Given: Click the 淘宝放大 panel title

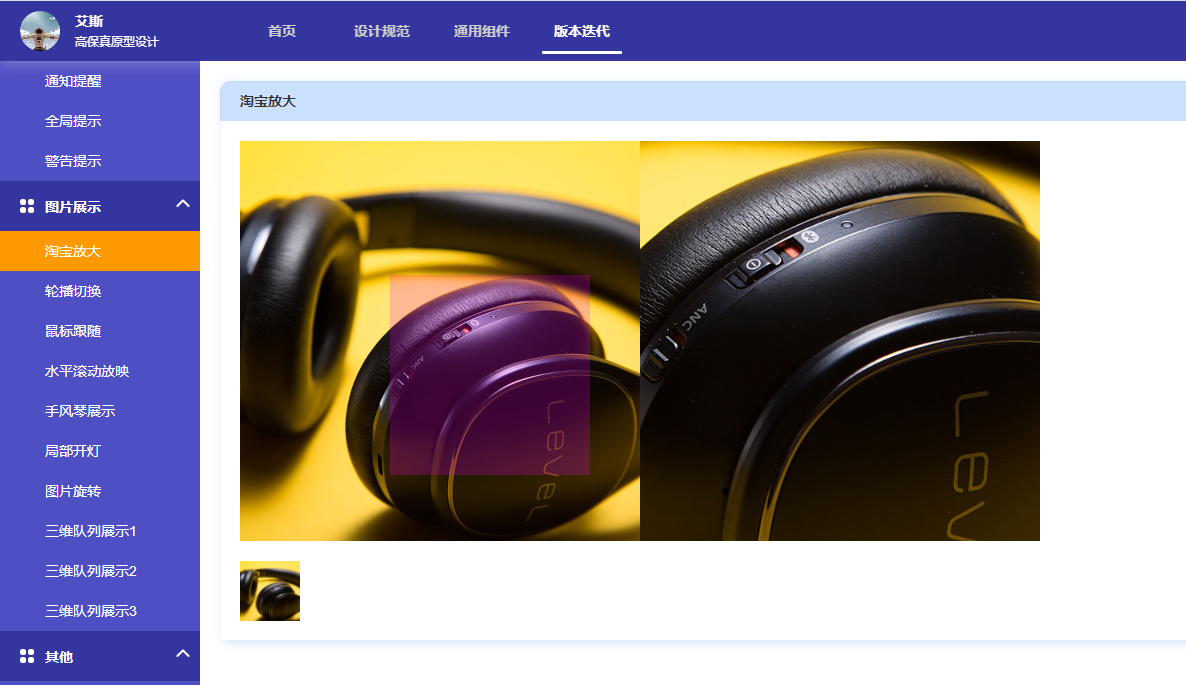Looking at the screenshot, I should pos(268,101).
